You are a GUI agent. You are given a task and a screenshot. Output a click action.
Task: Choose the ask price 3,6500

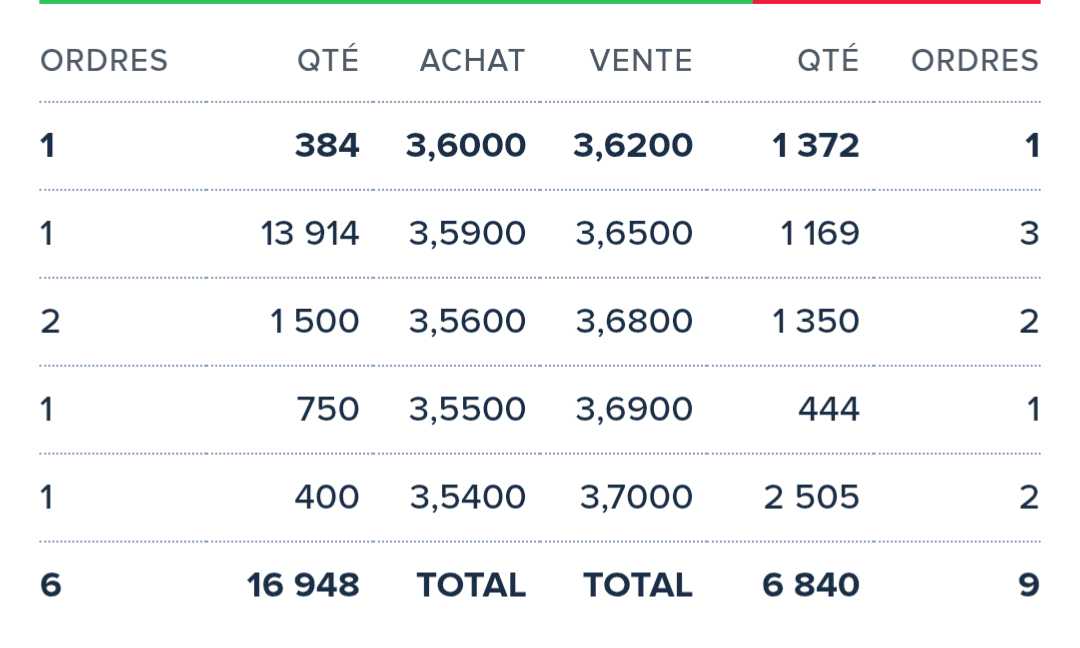click(x=634, y=234)
